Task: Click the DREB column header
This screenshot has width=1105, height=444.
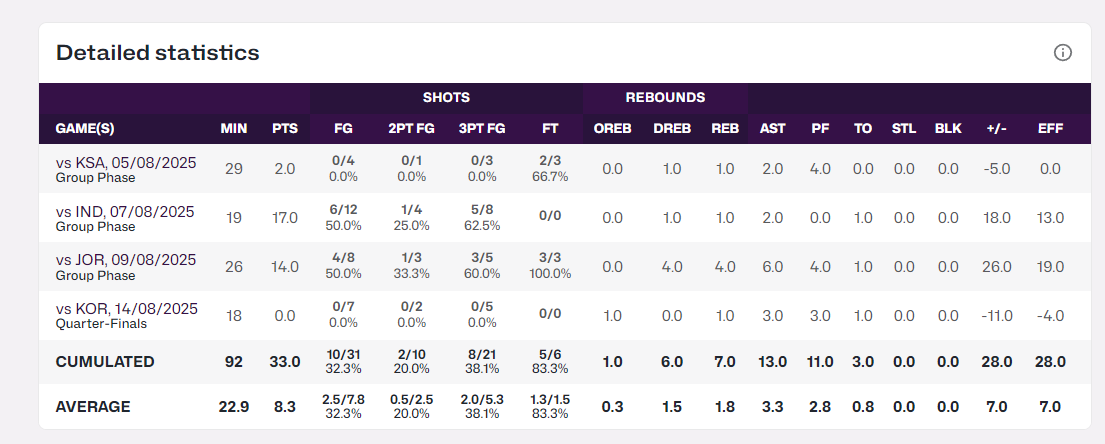Action: [x=671, y=128]
